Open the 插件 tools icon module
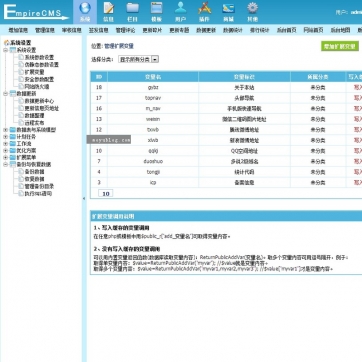Image resolution: width=362 pixels, height=362 pixels. (204, 12)
